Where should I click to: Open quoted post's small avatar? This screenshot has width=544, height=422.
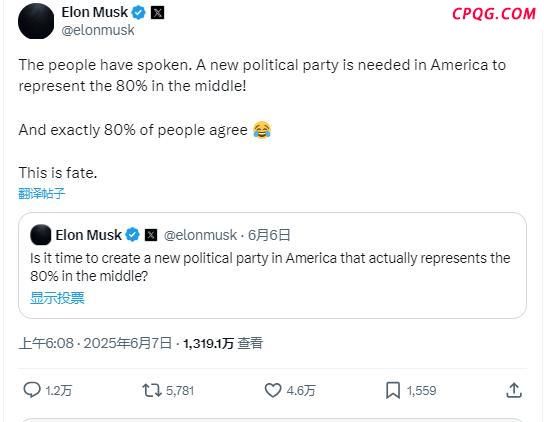tap(41, 235)
